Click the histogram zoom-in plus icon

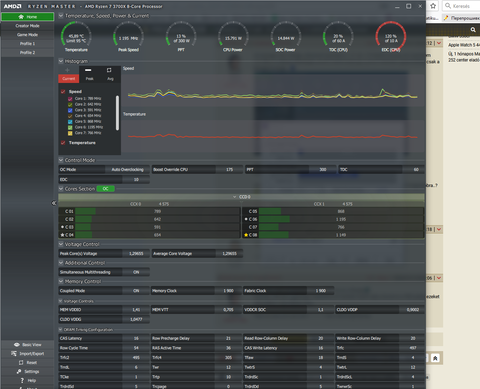[67, 70]
